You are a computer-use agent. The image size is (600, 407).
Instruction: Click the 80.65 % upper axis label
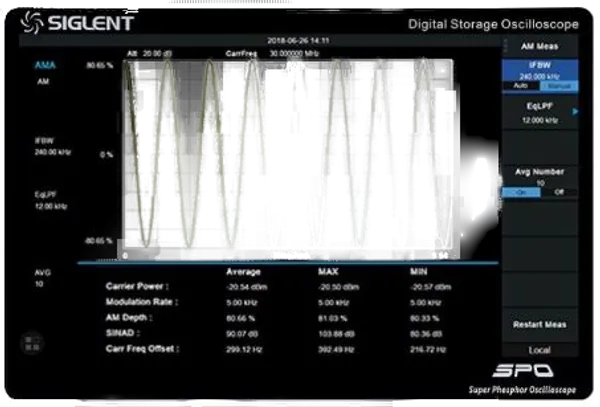click(99, 65)
